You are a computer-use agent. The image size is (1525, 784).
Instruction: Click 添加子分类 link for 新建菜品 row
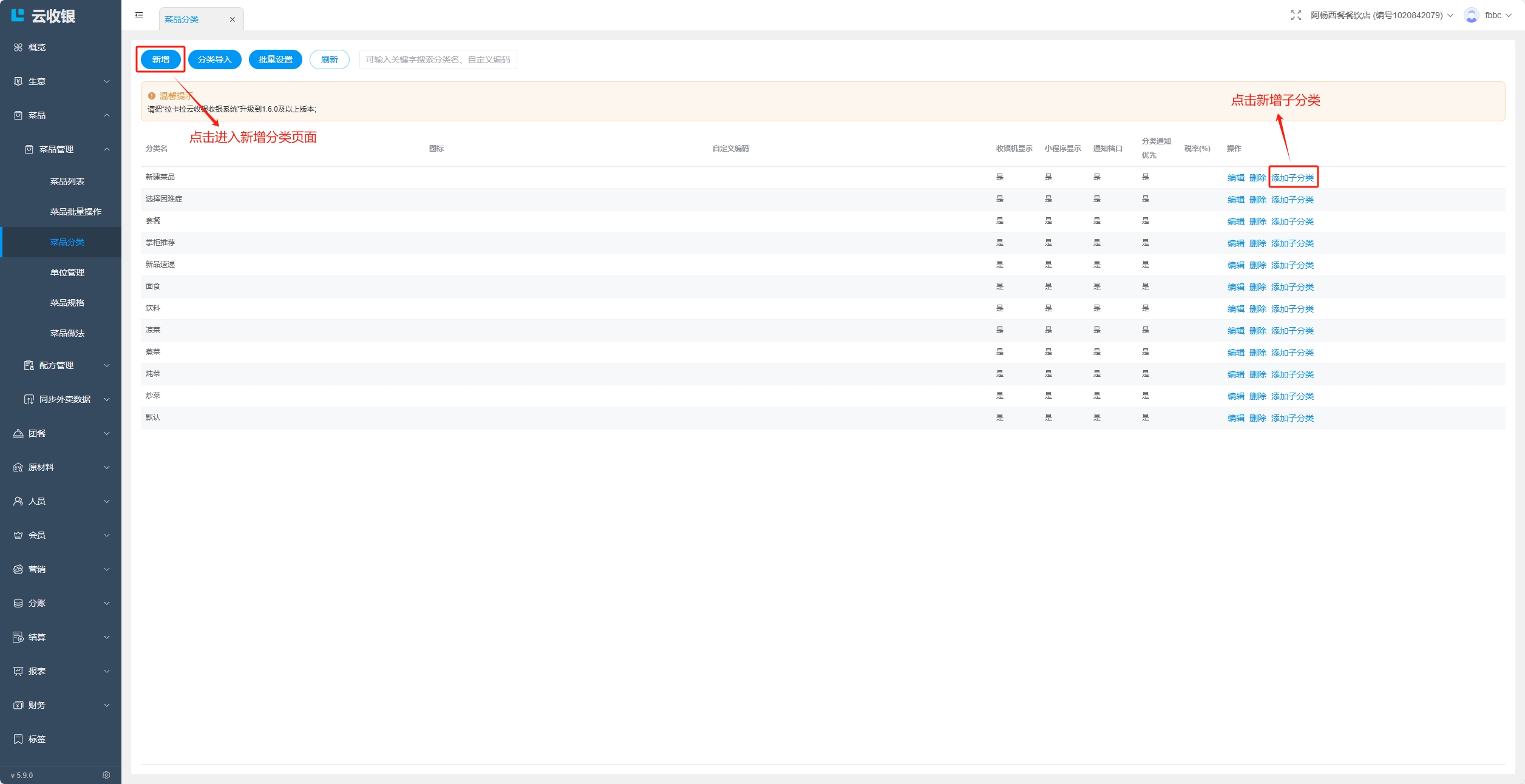[x=1292, y=178]
